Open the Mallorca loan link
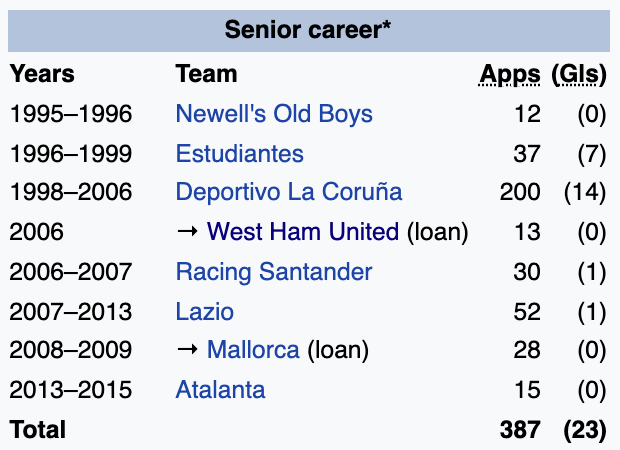 point(253,350)
